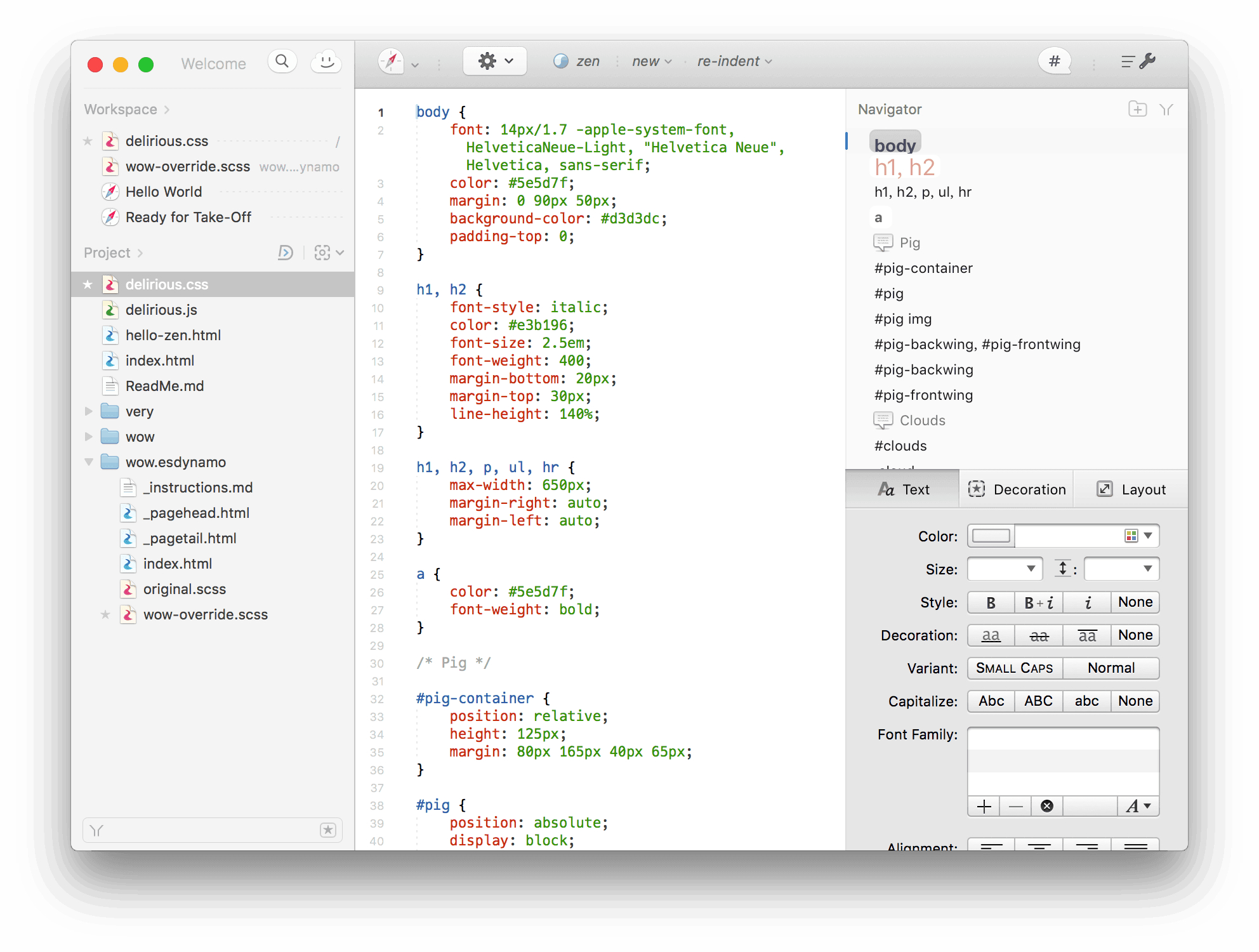Toggle Bold style button
This screenshot has height=952, width=1259.
click(991, 602)
